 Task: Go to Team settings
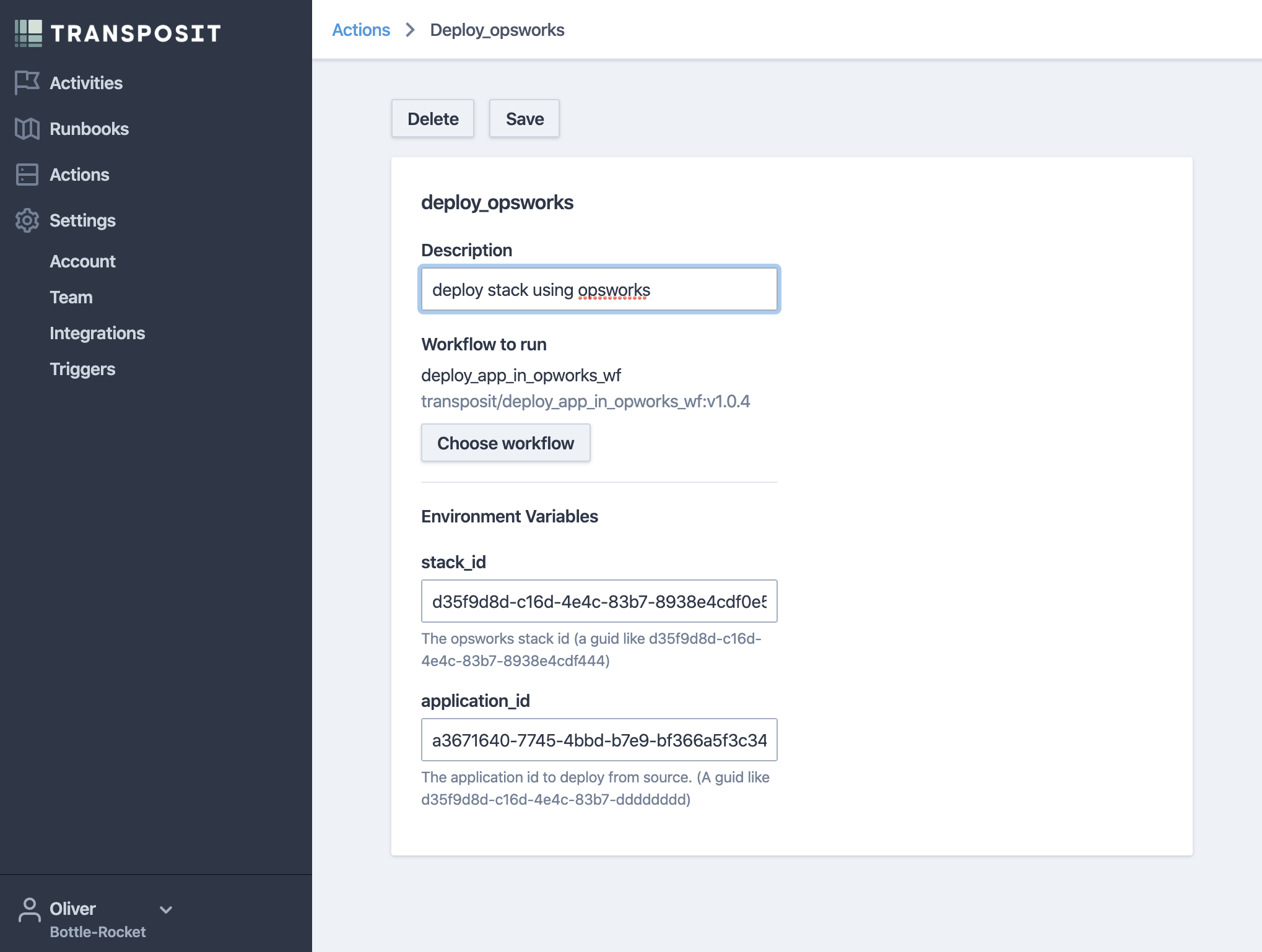(71, 297)
